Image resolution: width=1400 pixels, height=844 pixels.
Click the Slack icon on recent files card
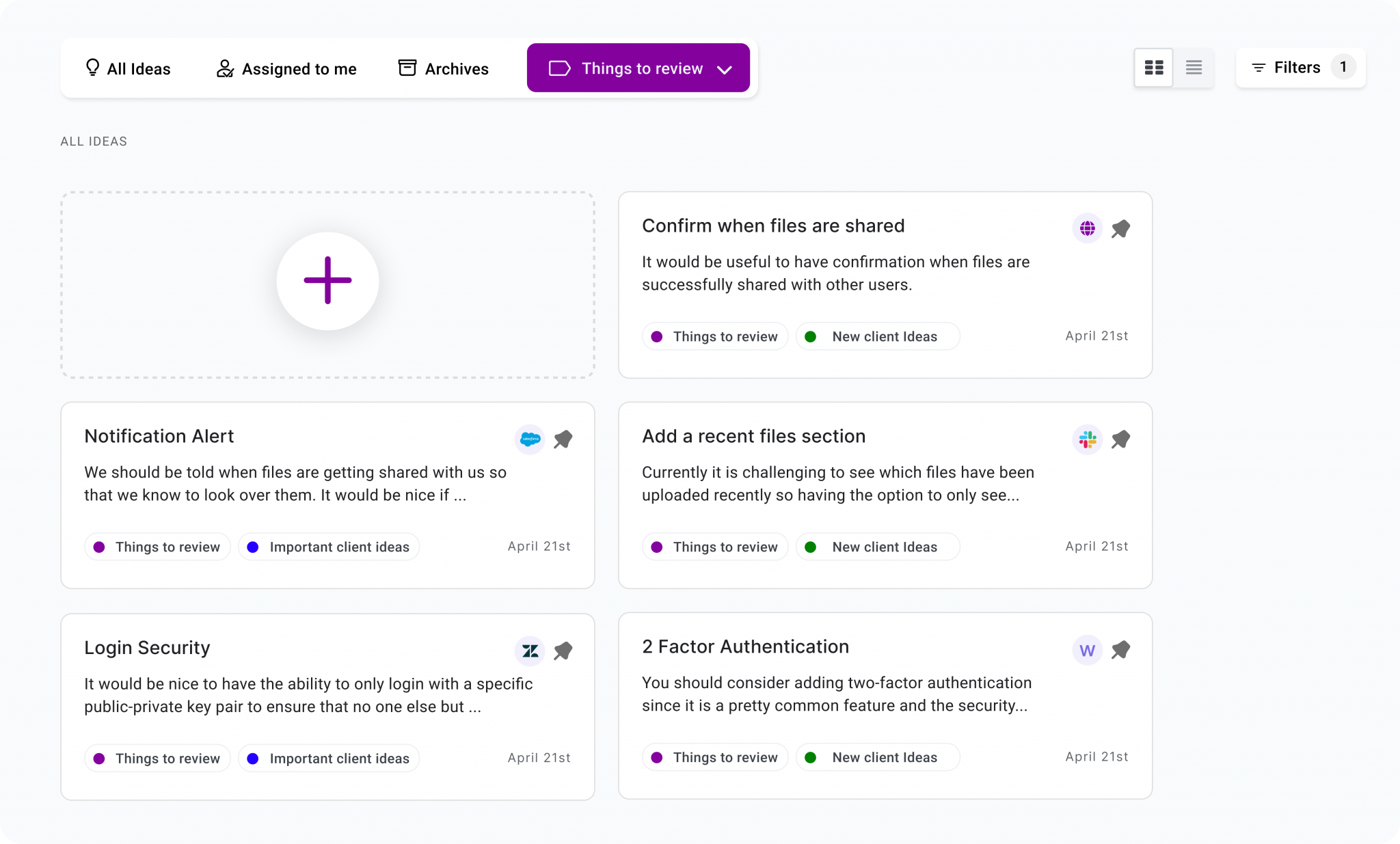[1087, 439]
